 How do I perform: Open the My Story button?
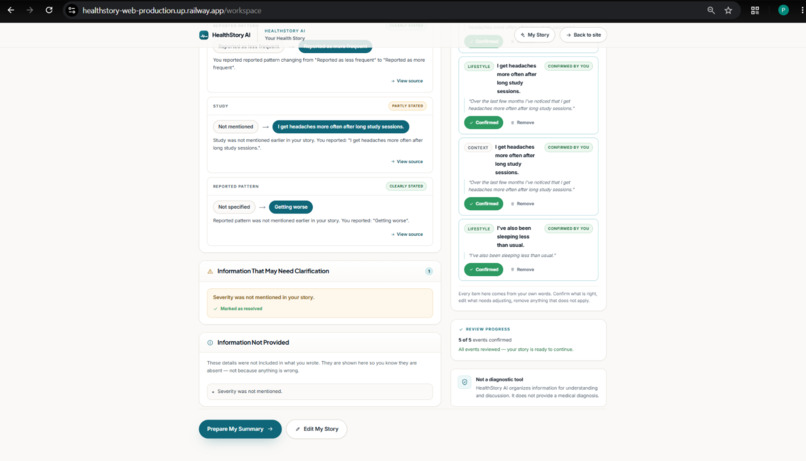tap(535, 35)
